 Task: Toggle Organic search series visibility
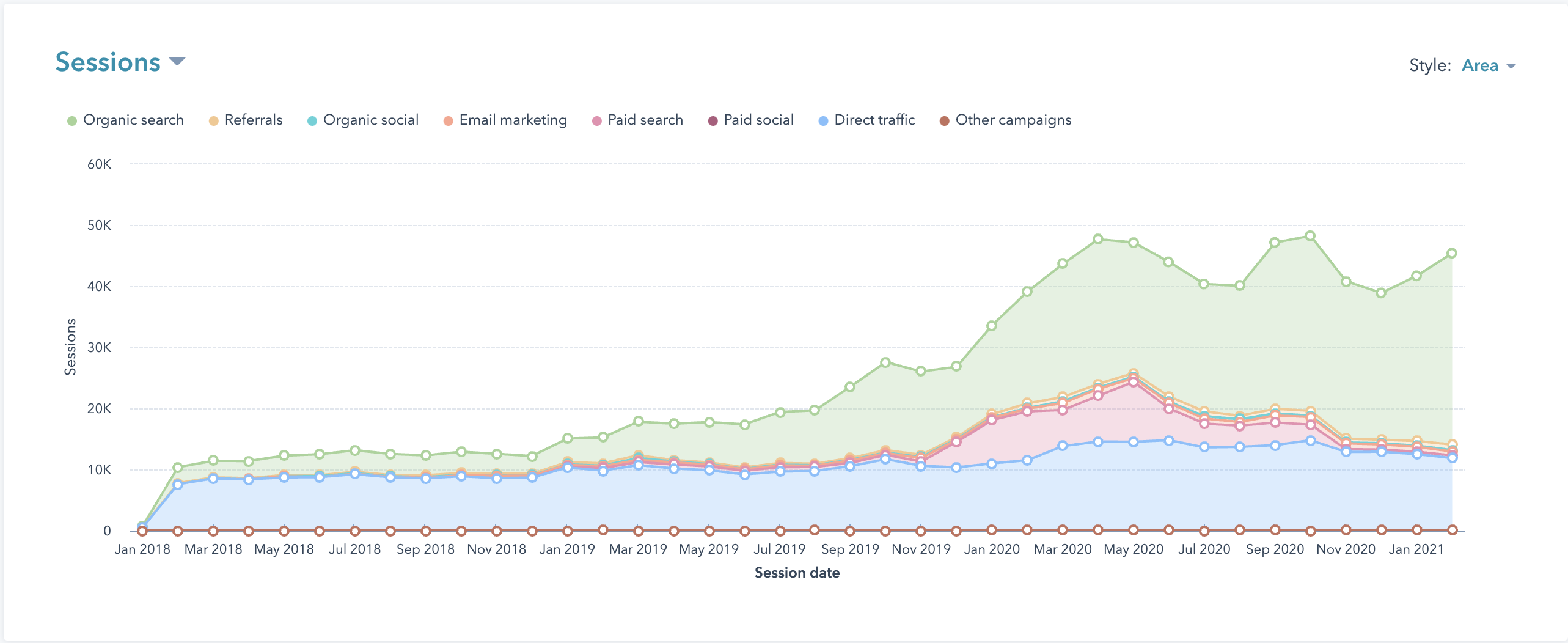point(134,120)
